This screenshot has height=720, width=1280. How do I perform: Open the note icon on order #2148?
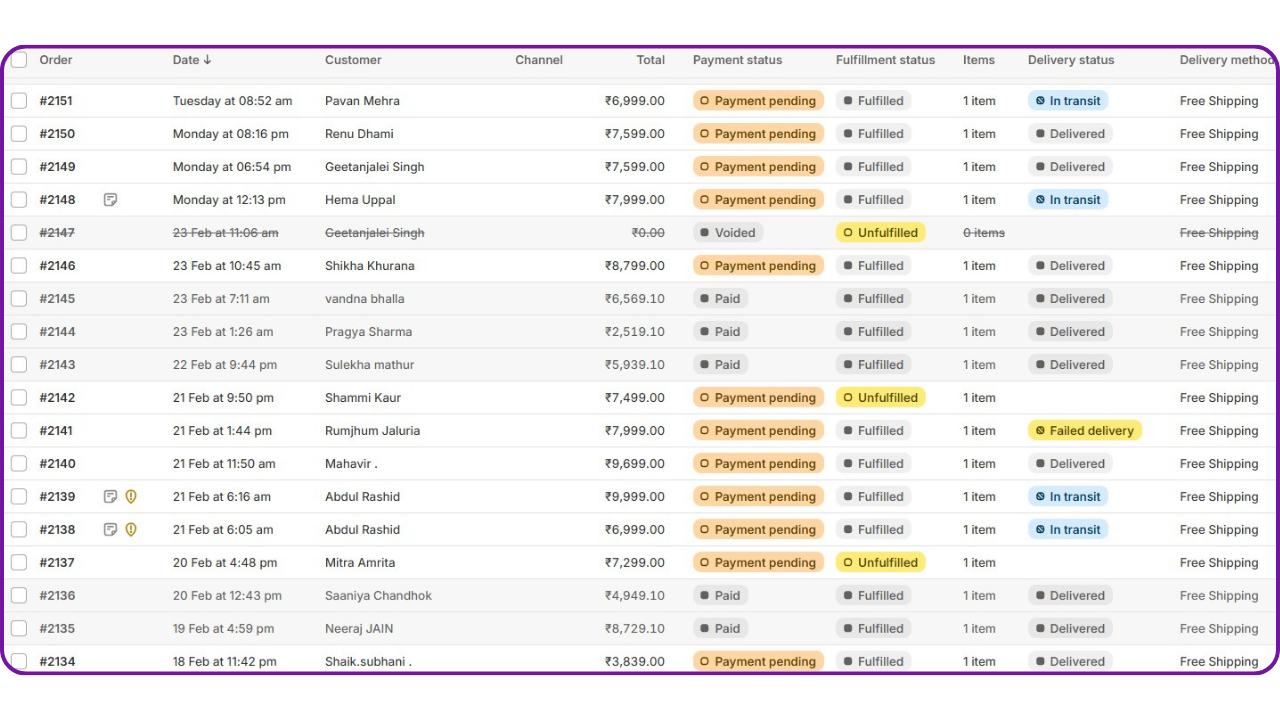[111, 200]
